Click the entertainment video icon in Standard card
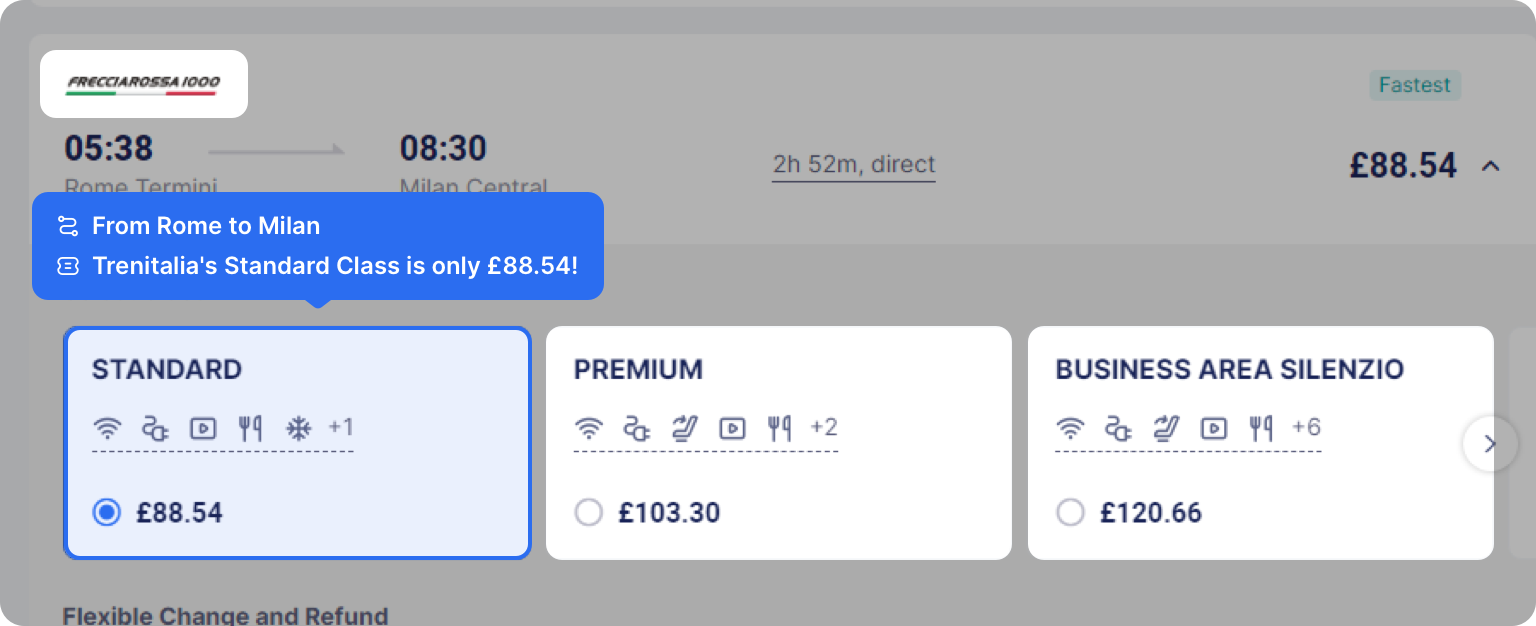The height and width of the screenshot is (626, 1536). [202, 429]
